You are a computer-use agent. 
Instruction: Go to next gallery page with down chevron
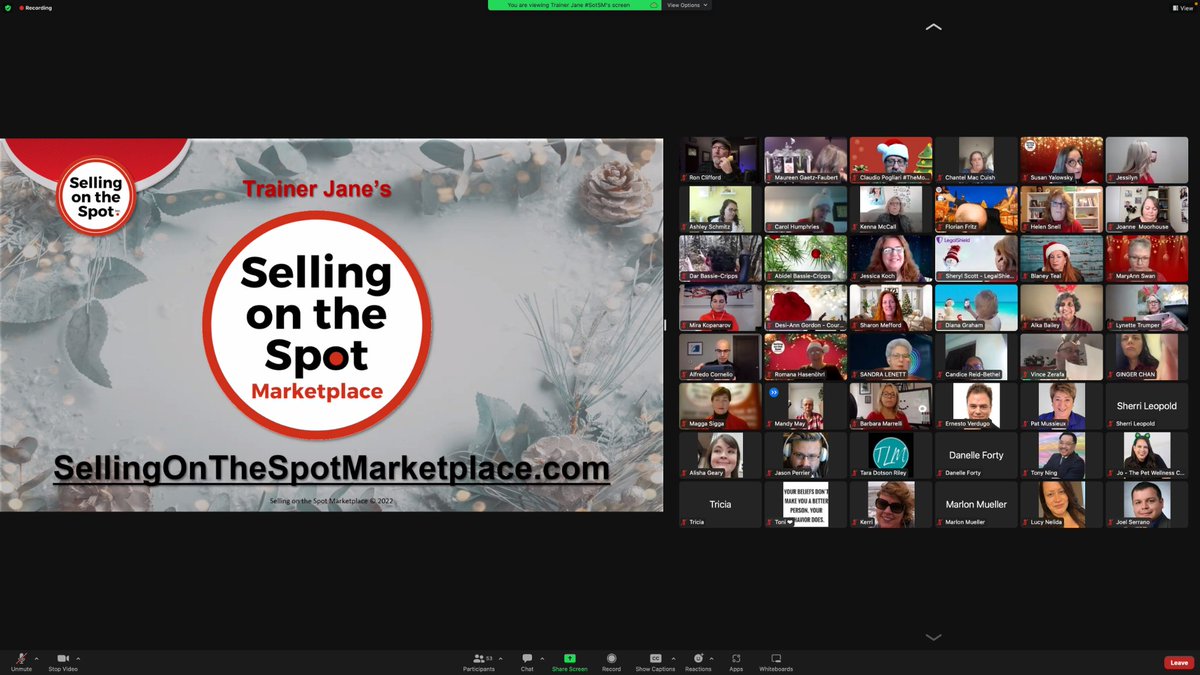934,637
